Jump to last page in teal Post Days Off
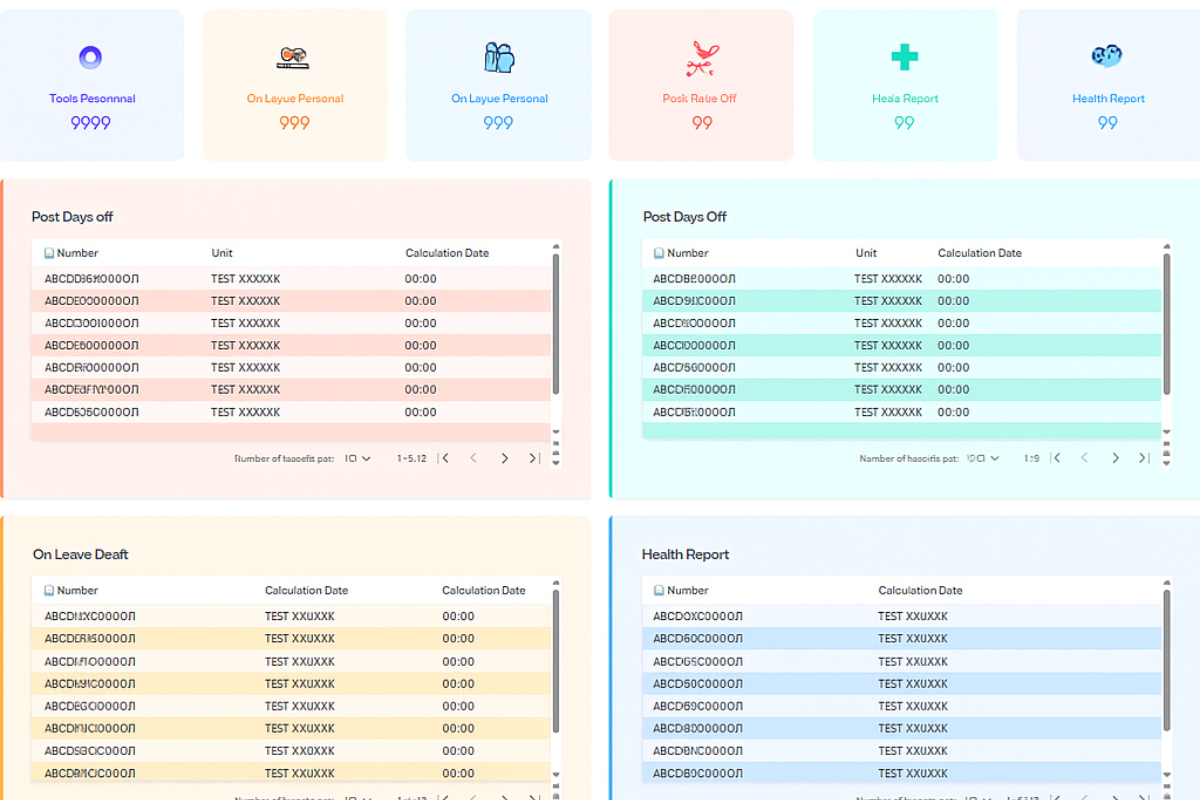 1143,457
